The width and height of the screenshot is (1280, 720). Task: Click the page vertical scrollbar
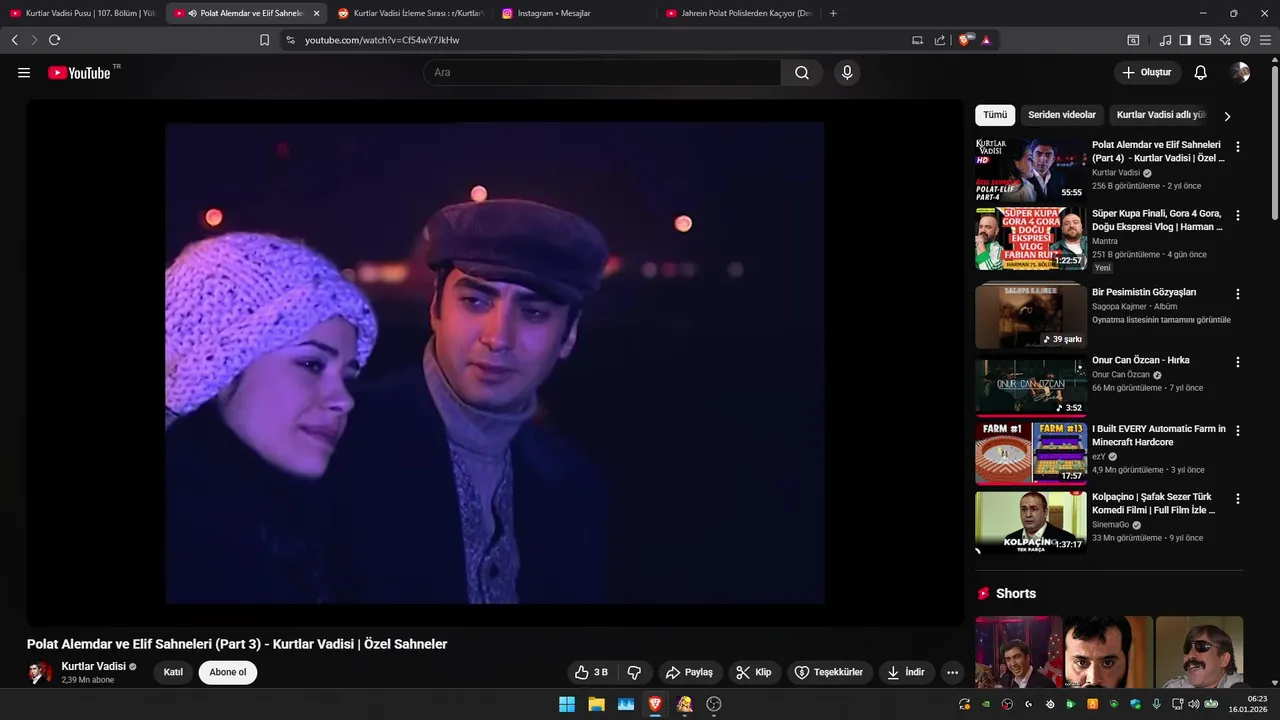coord(1274,140)
